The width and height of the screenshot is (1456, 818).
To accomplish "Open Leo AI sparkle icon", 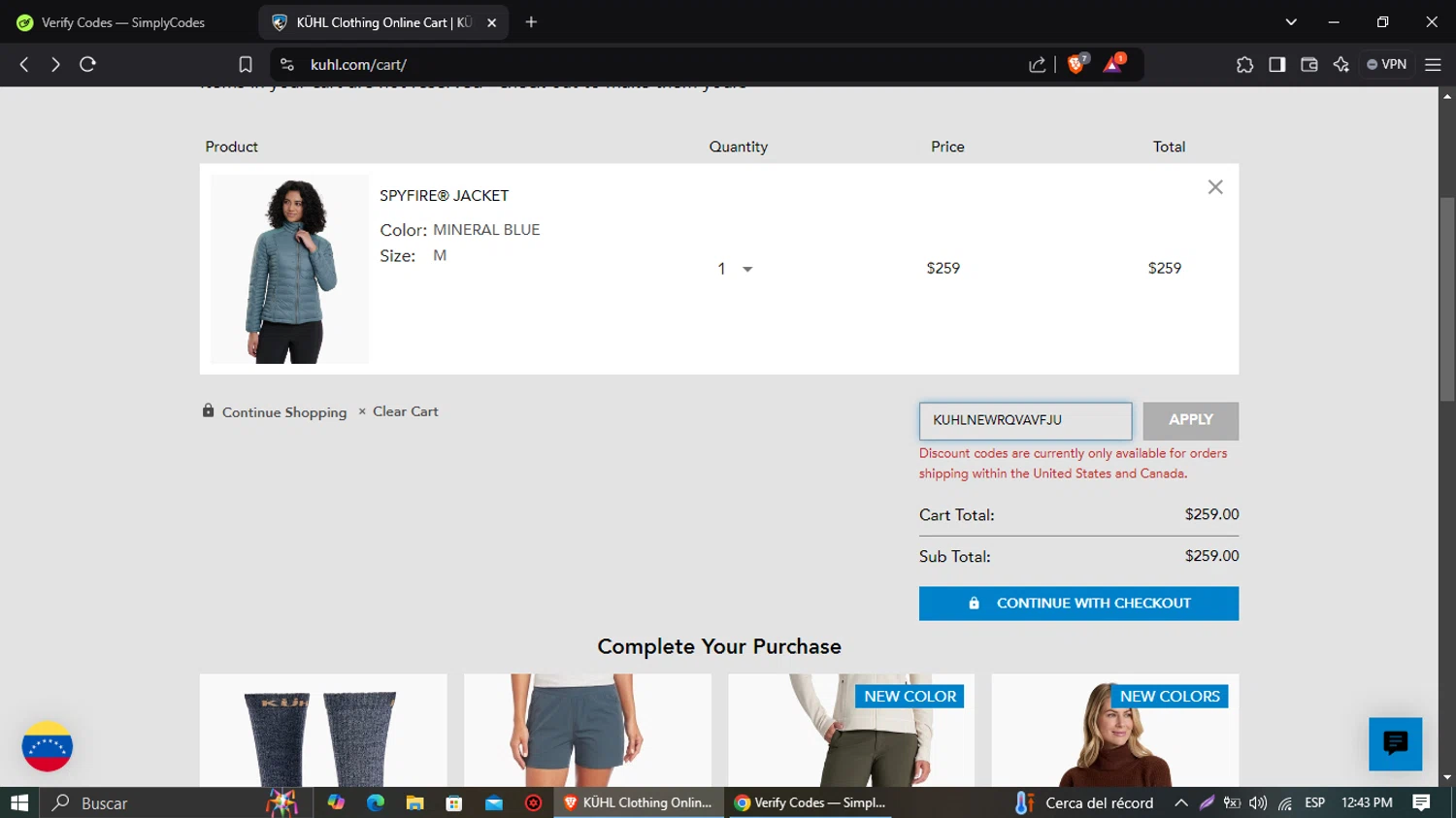I will [x=1340, y=64].
